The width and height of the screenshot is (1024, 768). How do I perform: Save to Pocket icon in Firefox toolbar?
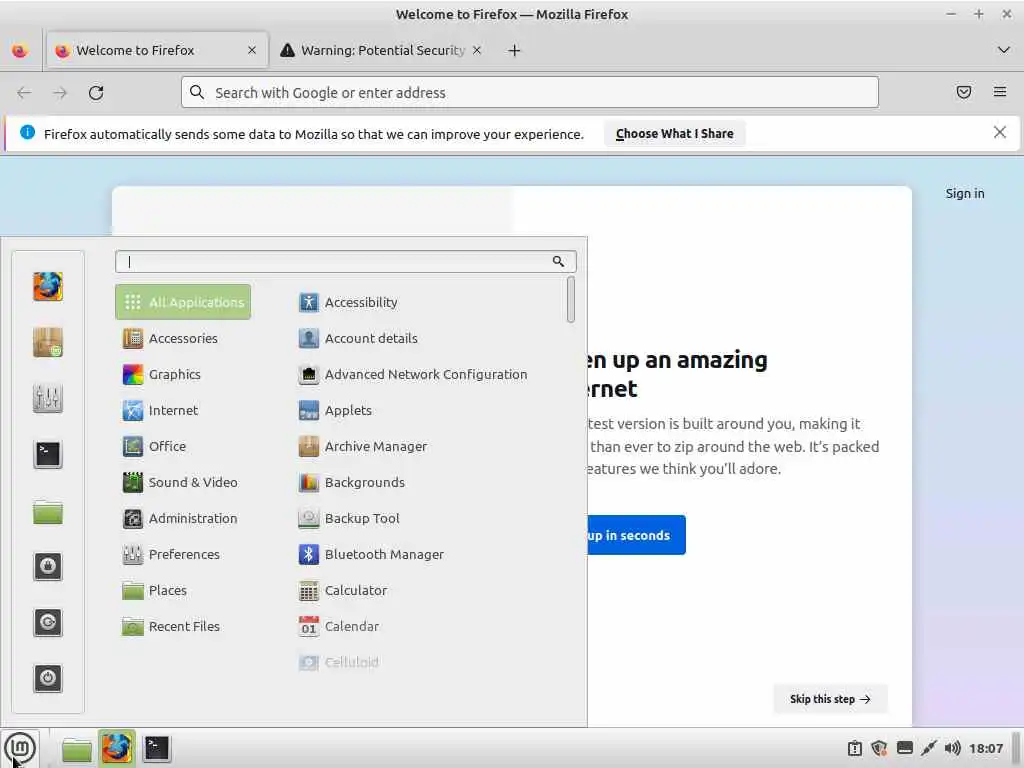click(963, 92)
